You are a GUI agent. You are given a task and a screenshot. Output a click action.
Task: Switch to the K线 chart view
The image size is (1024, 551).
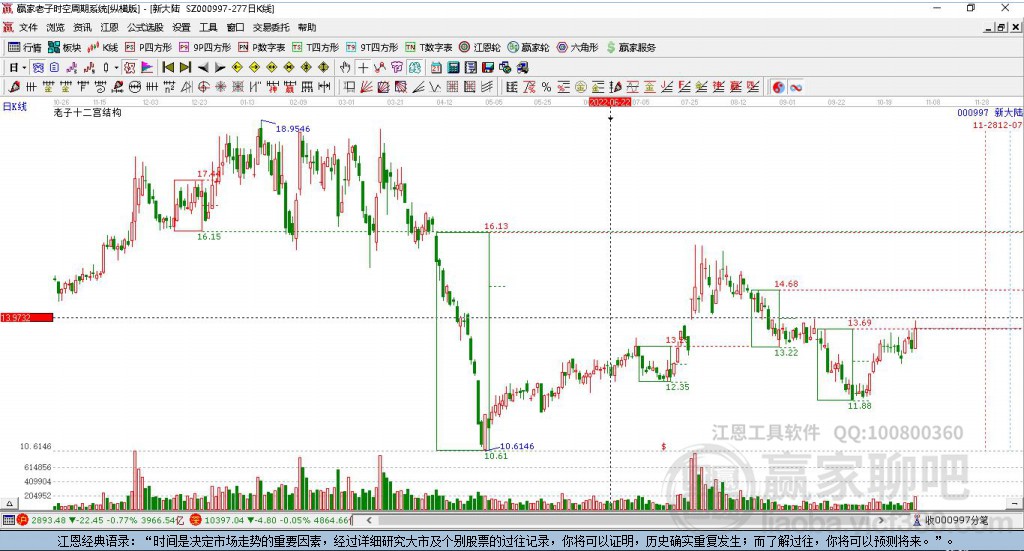(x=103, y=48)
